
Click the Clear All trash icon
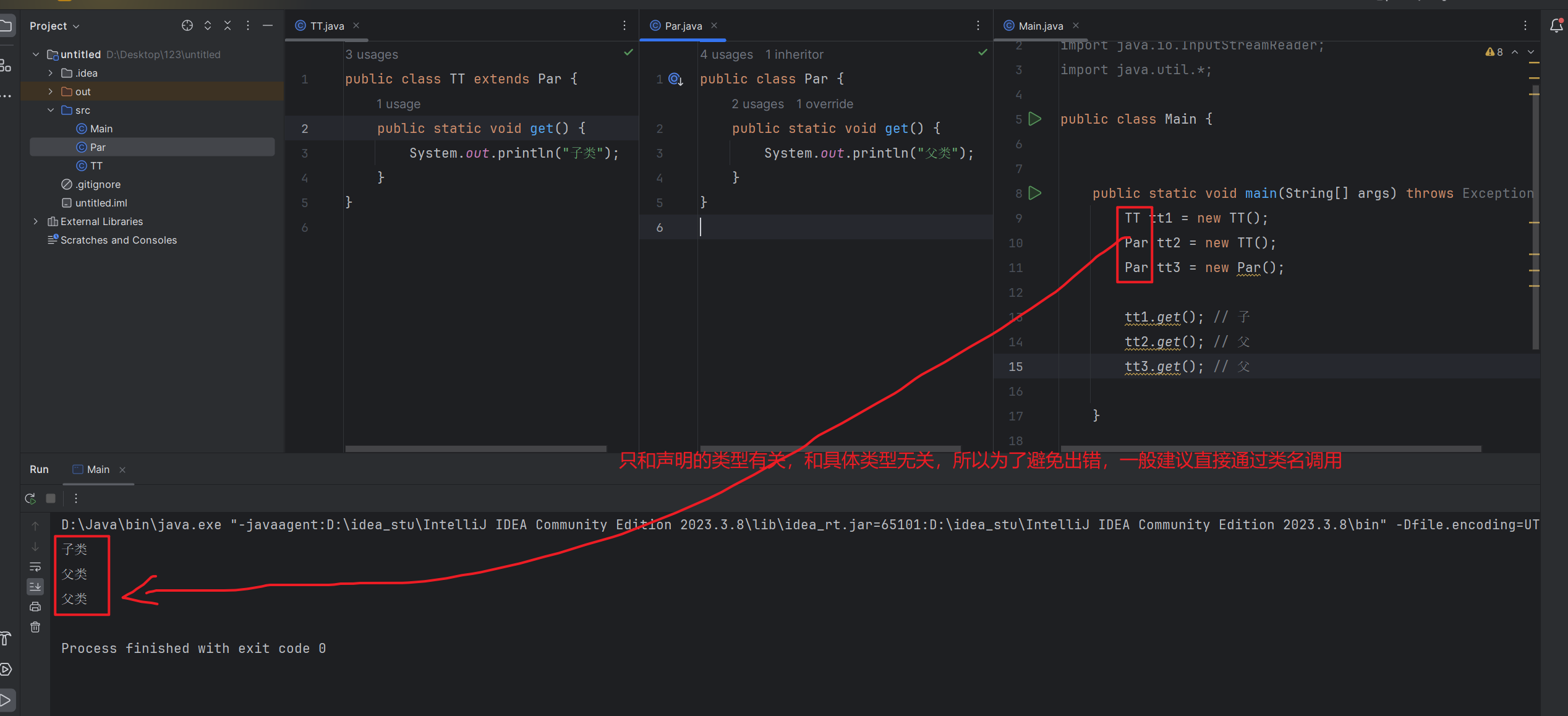(x=35, y=628)
